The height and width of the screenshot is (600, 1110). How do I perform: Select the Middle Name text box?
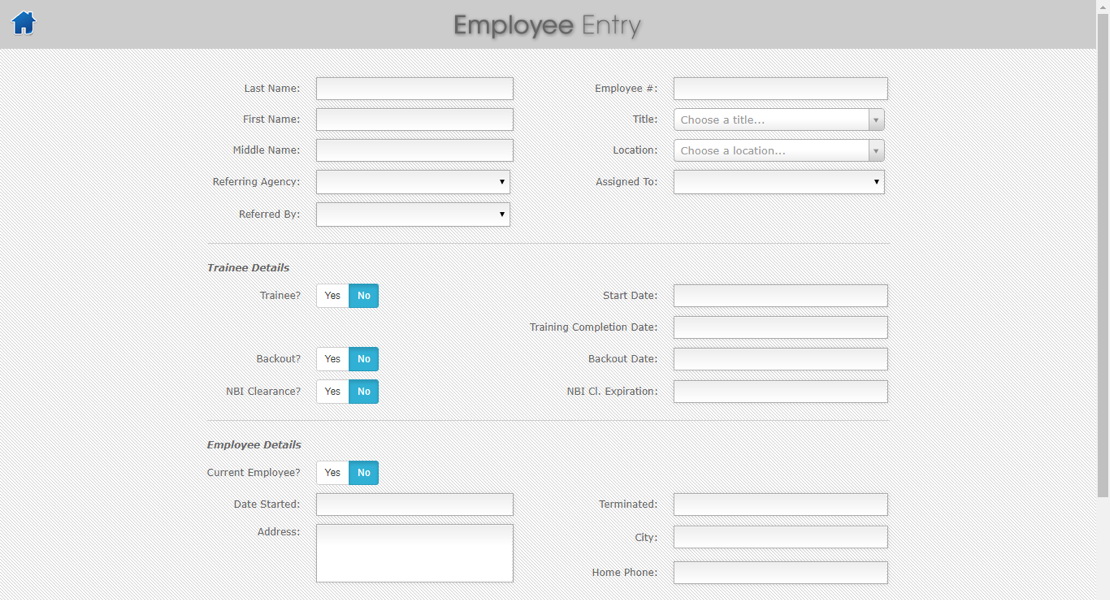413,150
